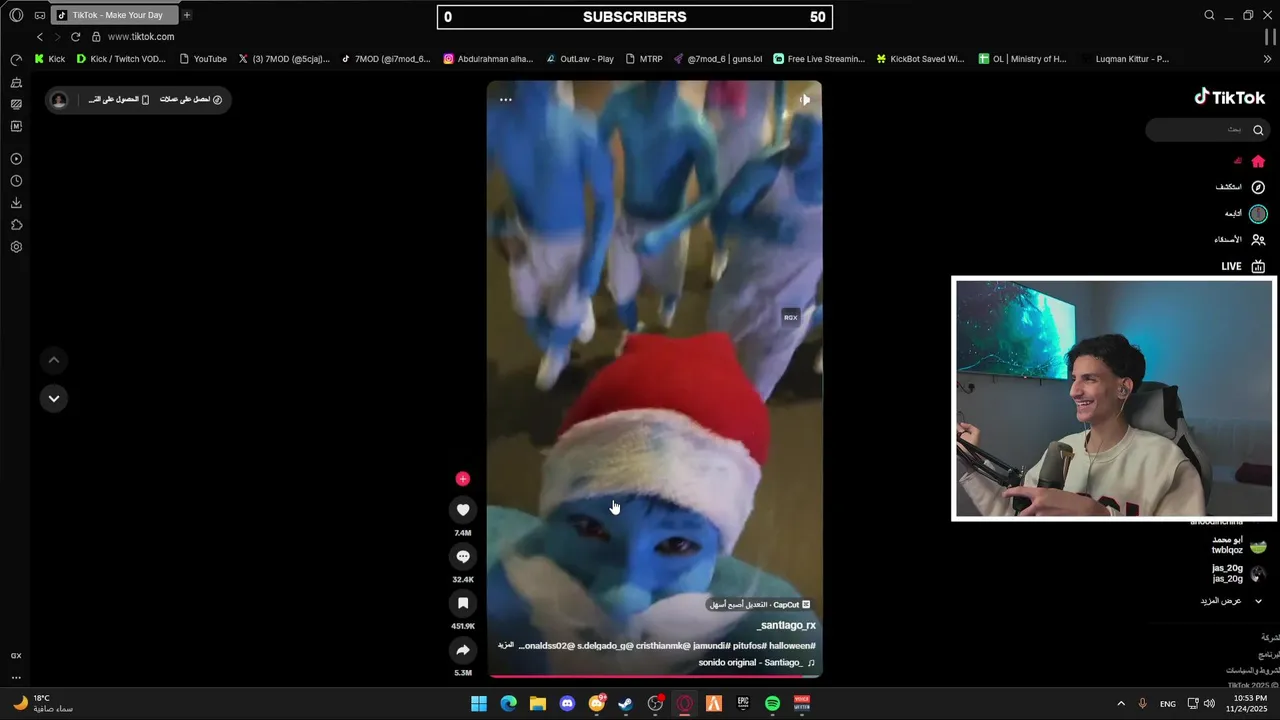This screenshot has height=720, width=1280.
Task: Open a new browser tab
Action: point(187,15)
